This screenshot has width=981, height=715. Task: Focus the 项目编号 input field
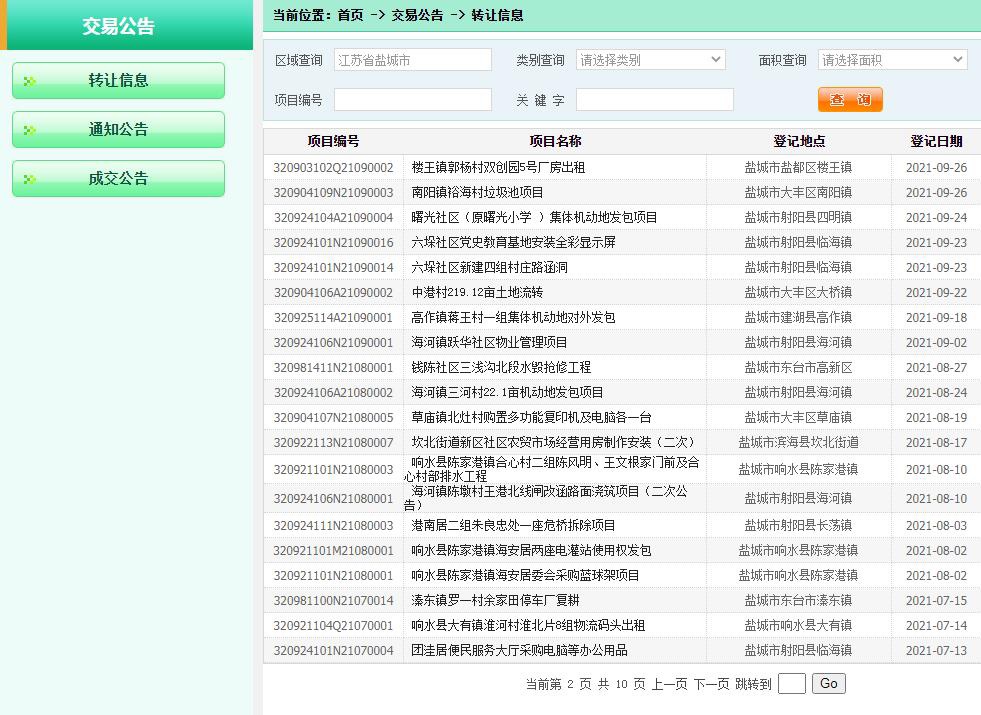(412, 100)
